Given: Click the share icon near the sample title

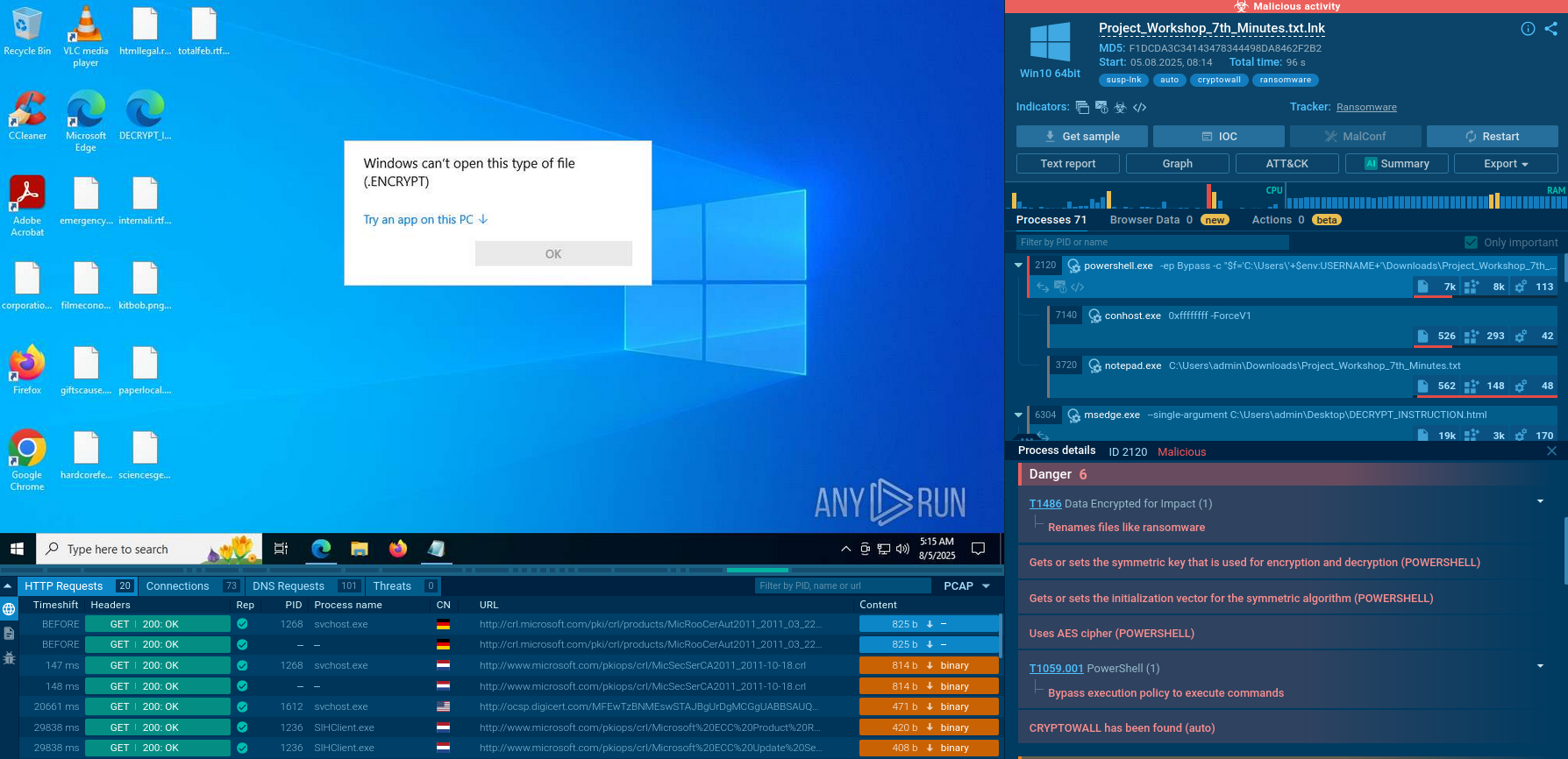Looking at the screenshot, I should coord(1550,29).
